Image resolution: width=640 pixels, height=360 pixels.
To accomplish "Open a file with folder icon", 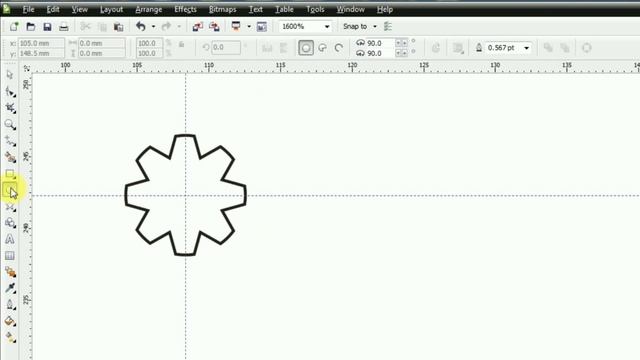I will pos(31,27).
